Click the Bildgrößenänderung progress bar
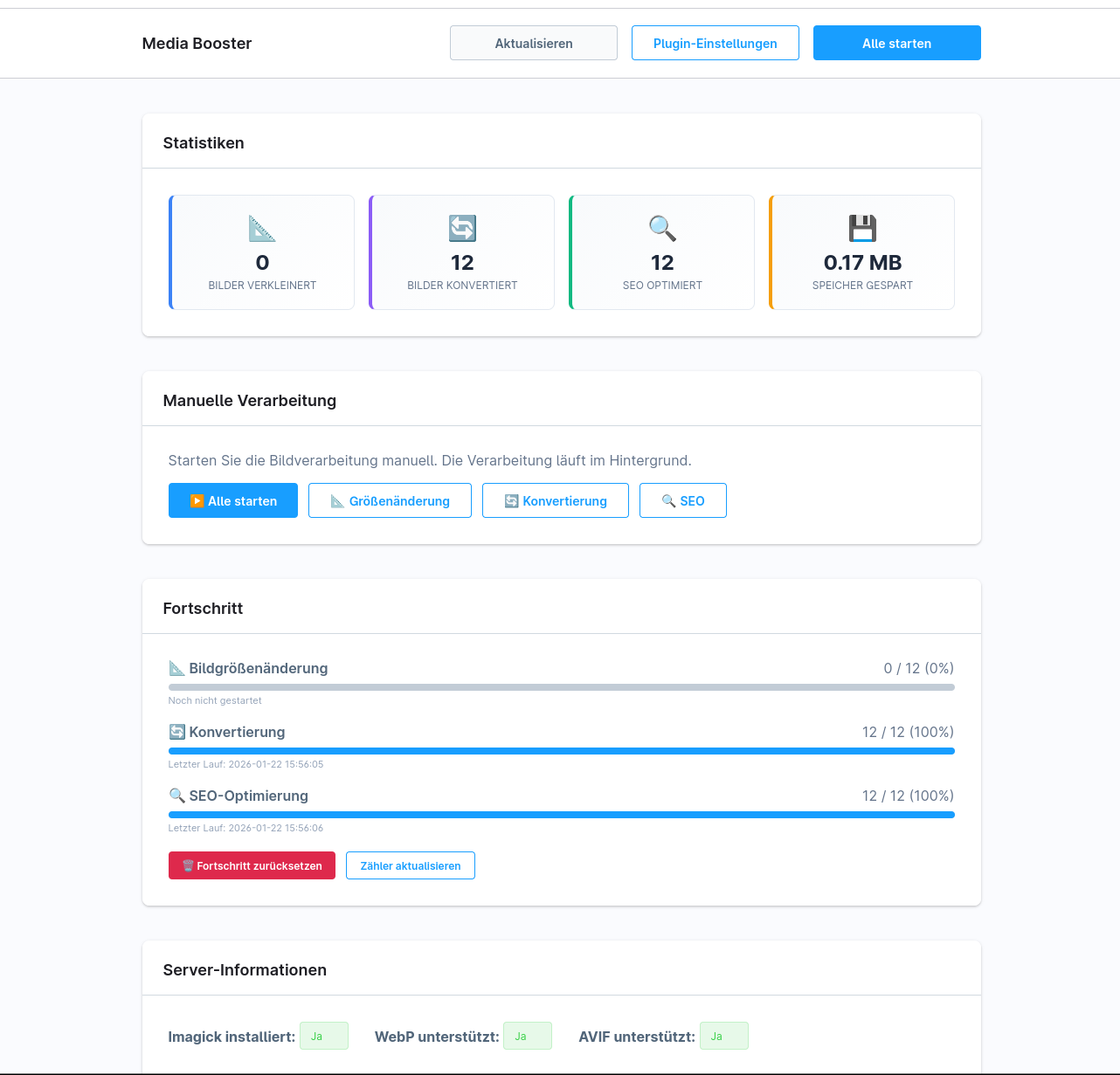 pyautogui.click(x=561, y=687)
